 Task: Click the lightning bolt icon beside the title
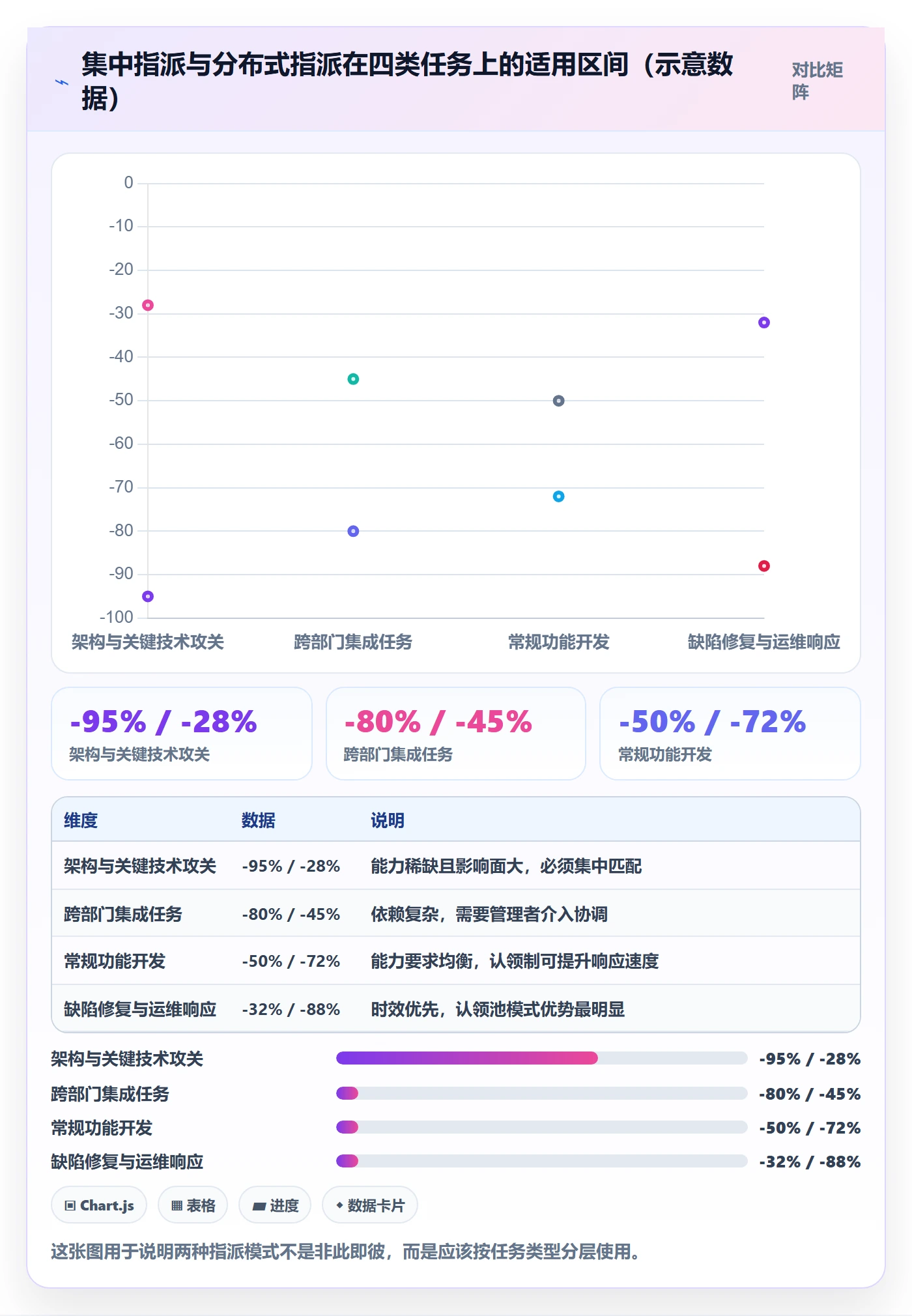click(62, 83)
